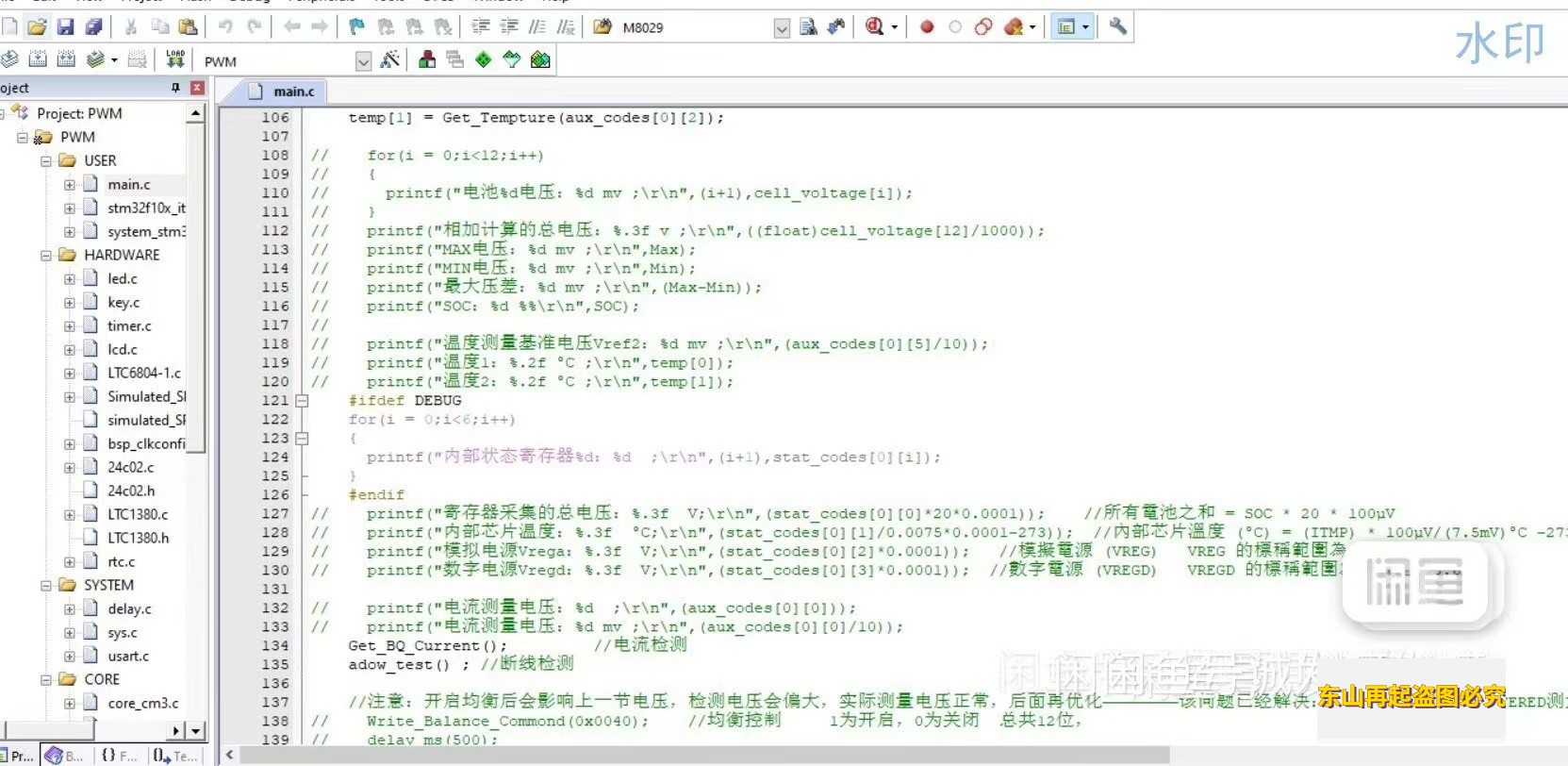The image size is (1568, 766).
Task: Open Options for Target magic wand
Action: pyautogui.click(x=389, y=60)
